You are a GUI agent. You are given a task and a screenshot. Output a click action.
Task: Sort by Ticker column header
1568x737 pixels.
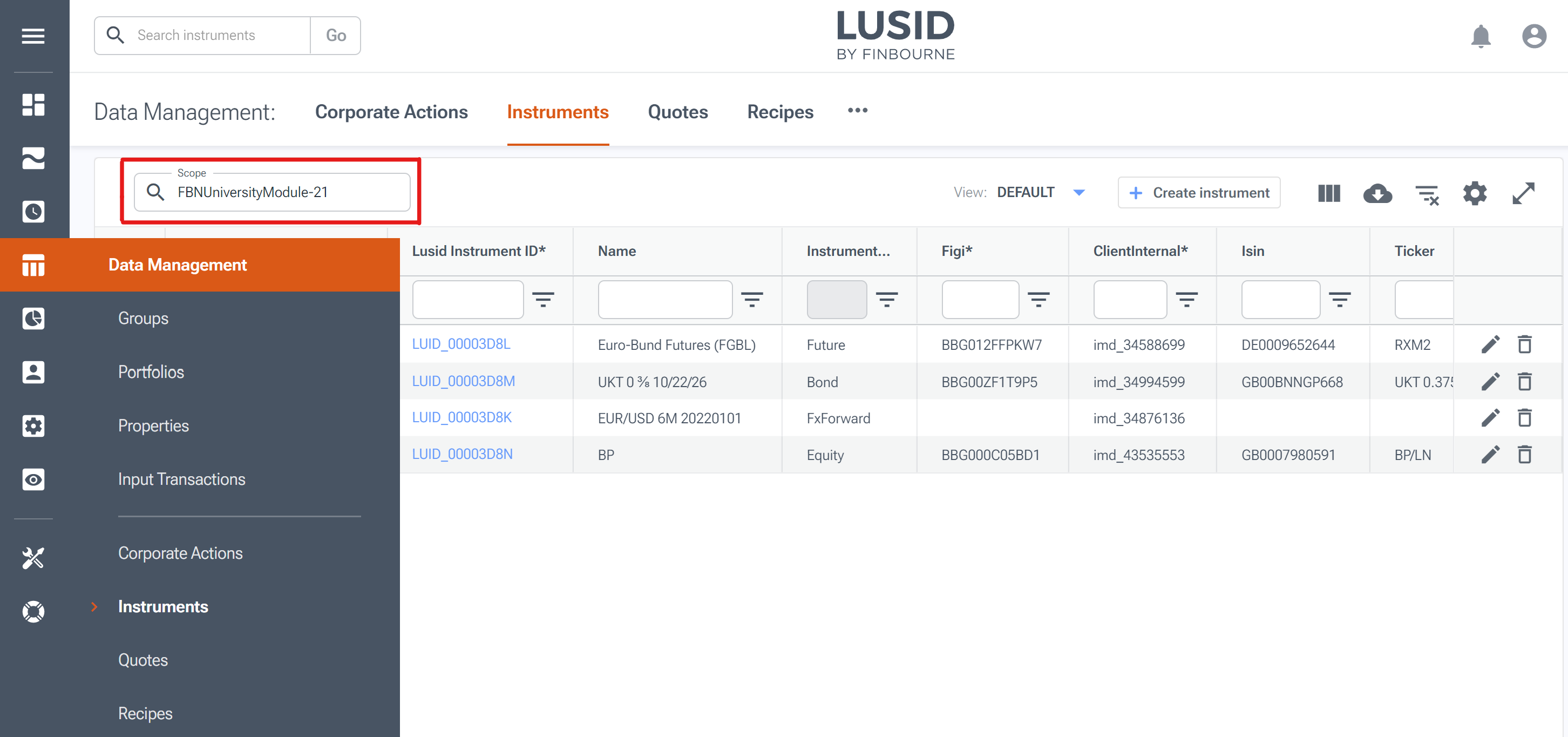point(1414,251)
